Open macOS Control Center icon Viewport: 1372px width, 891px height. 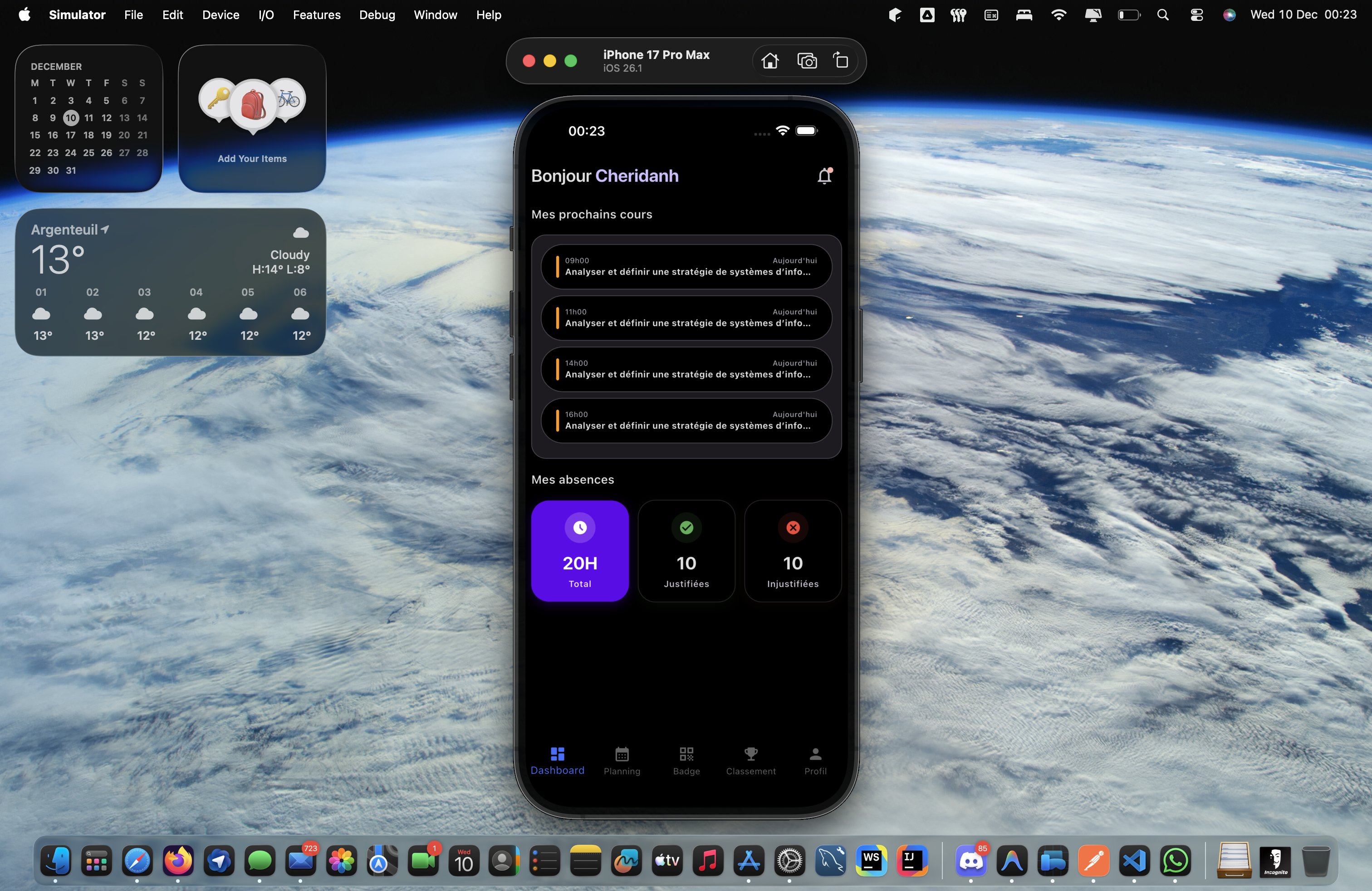pyautogui.click(x=1196, y=15)
